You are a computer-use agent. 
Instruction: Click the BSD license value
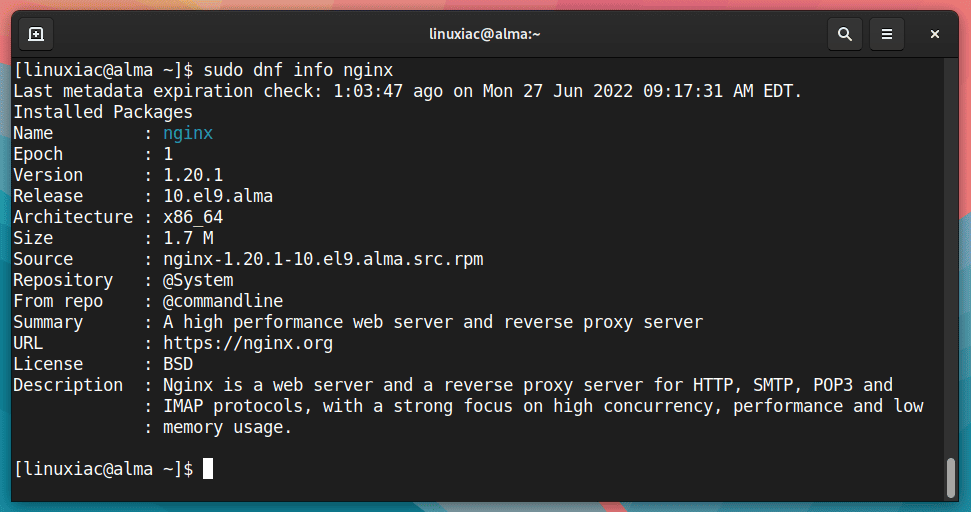[x=178, y=364]
